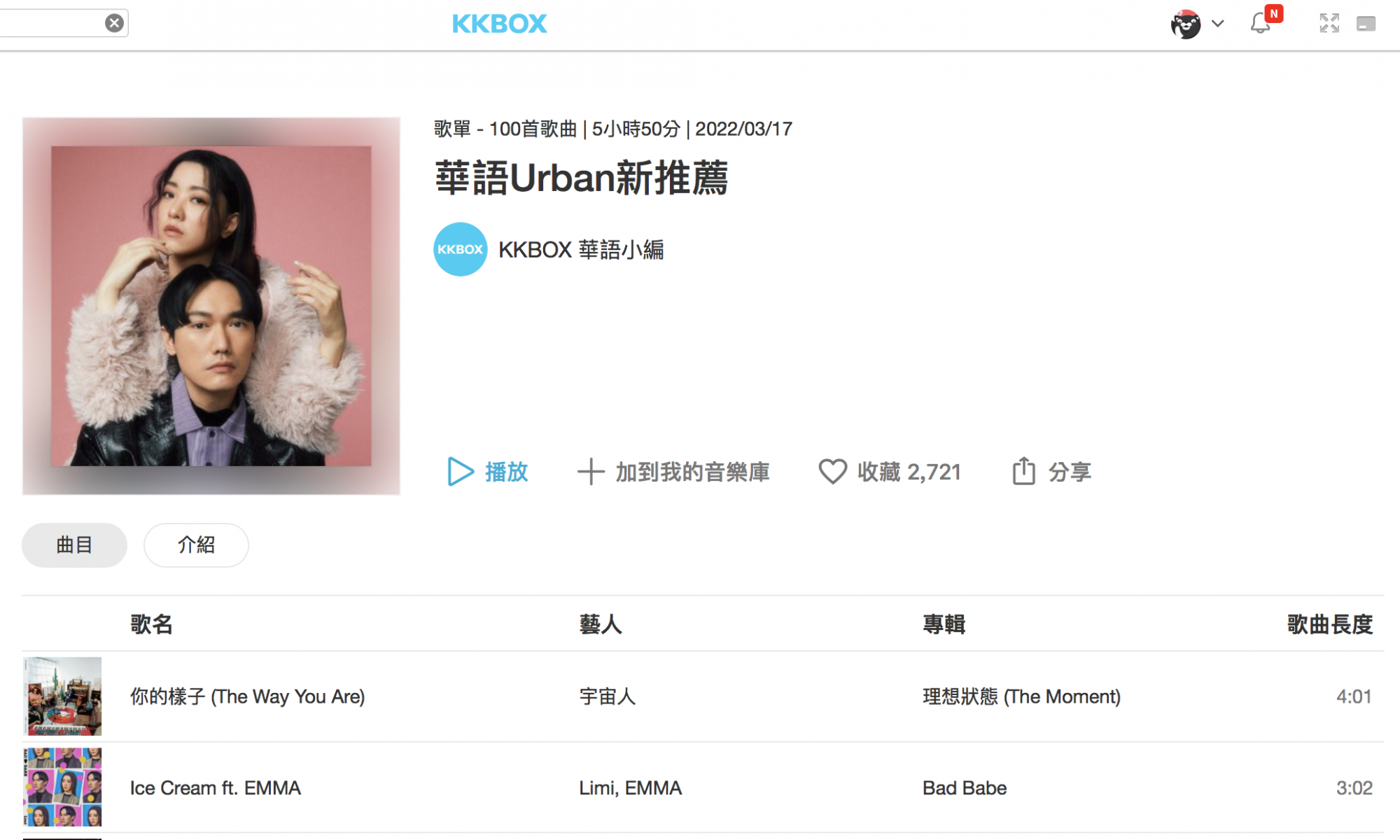Image resolution: width=1400 pixels, height=840 pixels.
Task: Add playlist to my music library
Action: [x=673, y=472]
